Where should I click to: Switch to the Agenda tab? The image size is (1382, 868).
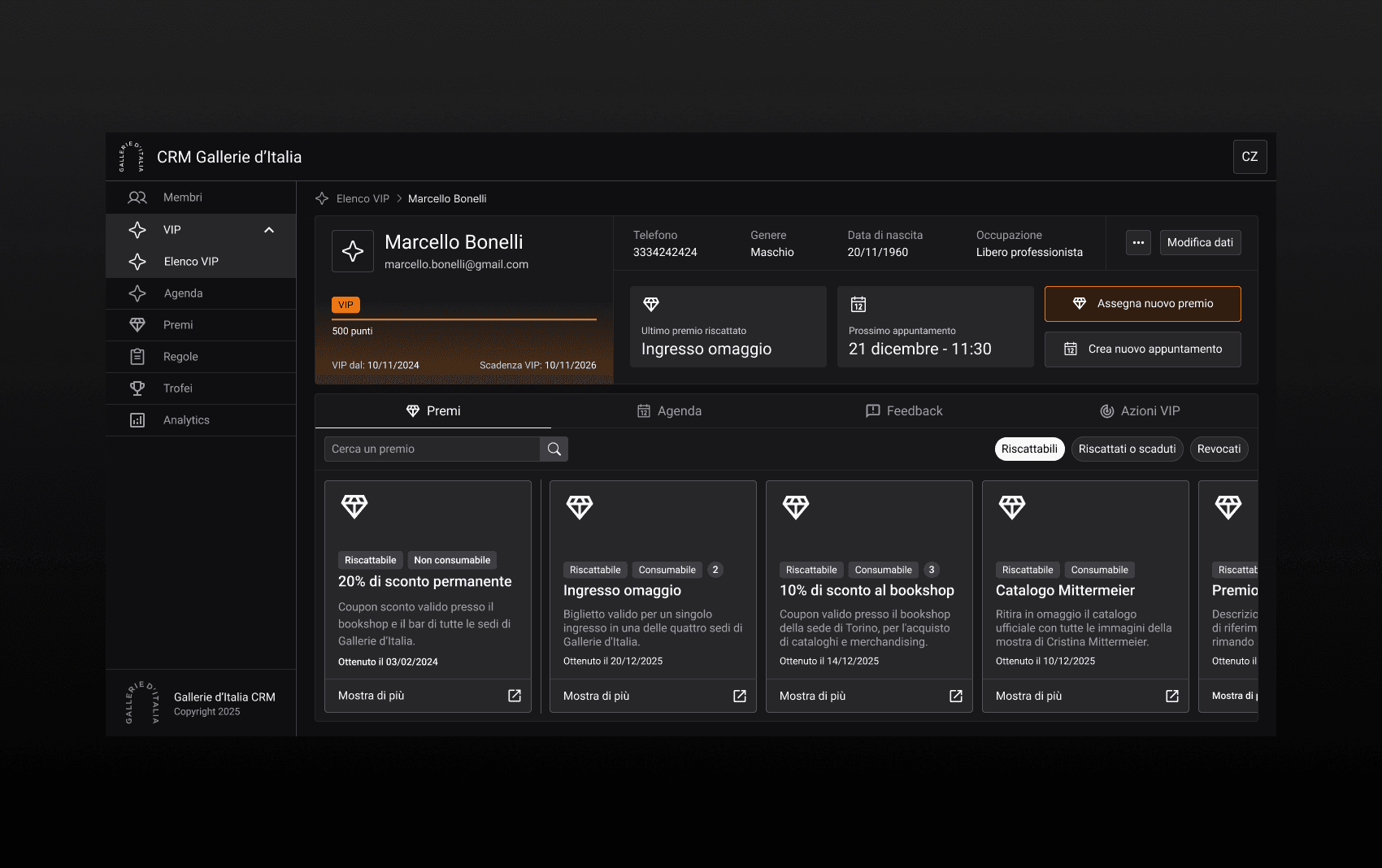click(669, 411)
